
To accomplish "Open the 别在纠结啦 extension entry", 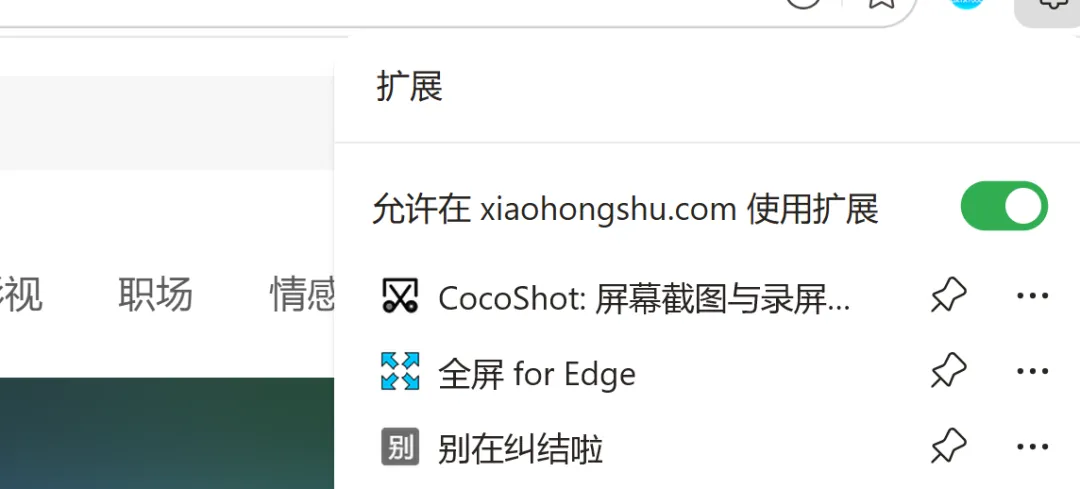I will click(521, 449).
